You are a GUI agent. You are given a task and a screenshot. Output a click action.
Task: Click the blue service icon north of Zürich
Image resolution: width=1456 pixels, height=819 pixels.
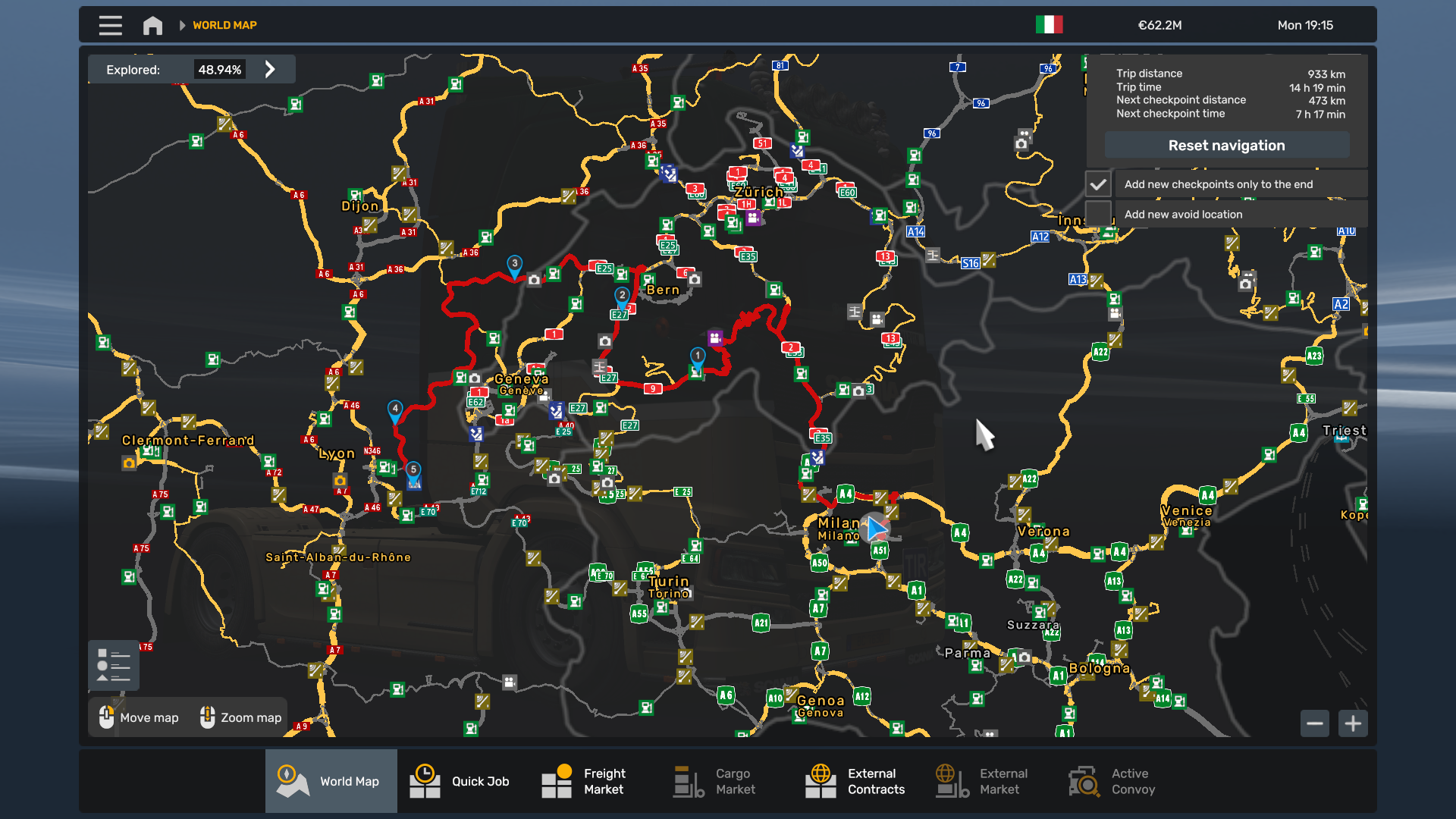(x=797, y=150)
